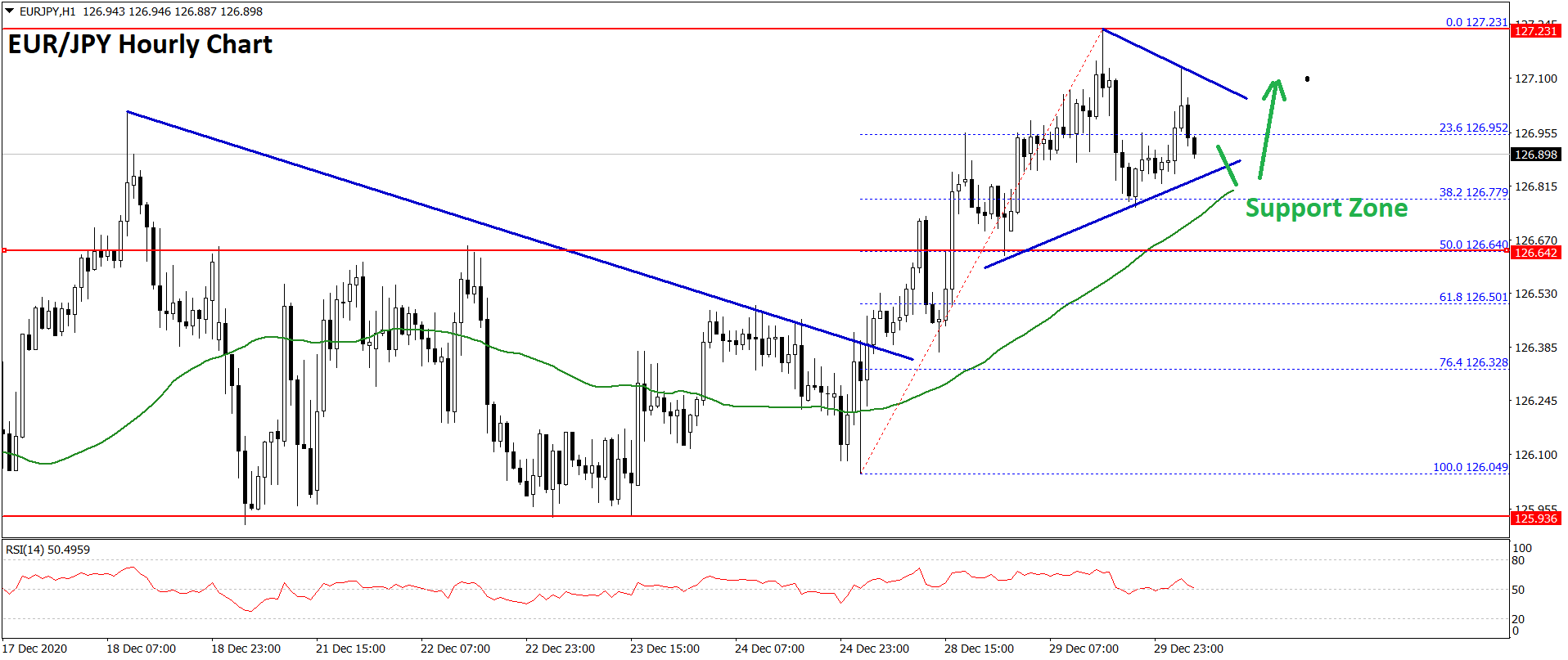This screenshot has height=660, width=1568.
Task: Select the red 127.231 price tag
Action: (1535, 31)
